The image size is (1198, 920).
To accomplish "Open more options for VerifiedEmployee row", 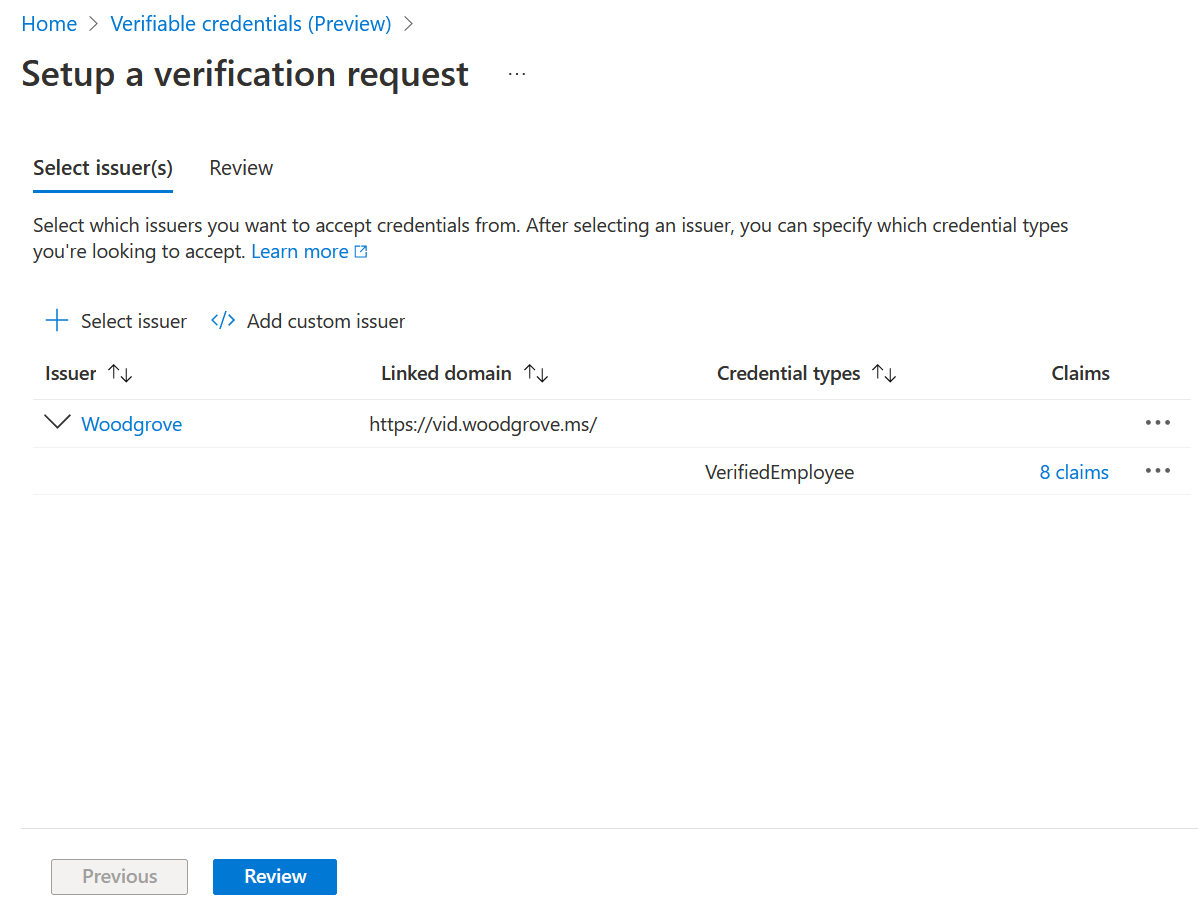I will coord(1157,471).
